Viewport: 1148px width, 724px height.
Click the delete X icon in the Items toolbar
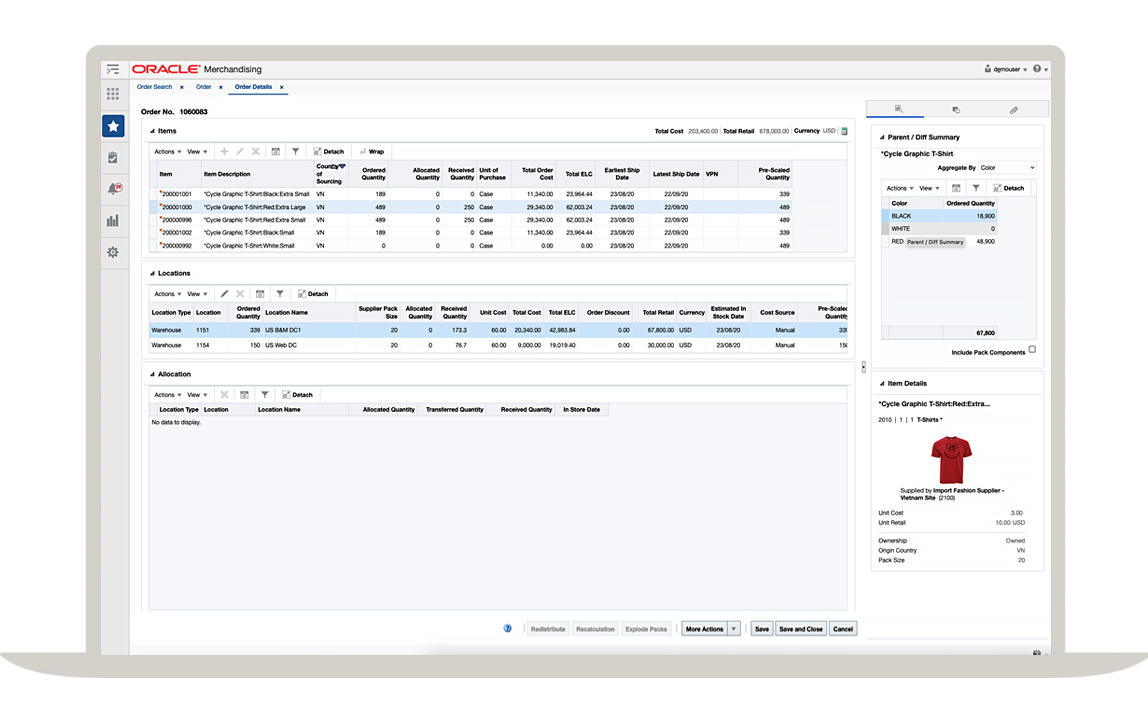[255, 151]
